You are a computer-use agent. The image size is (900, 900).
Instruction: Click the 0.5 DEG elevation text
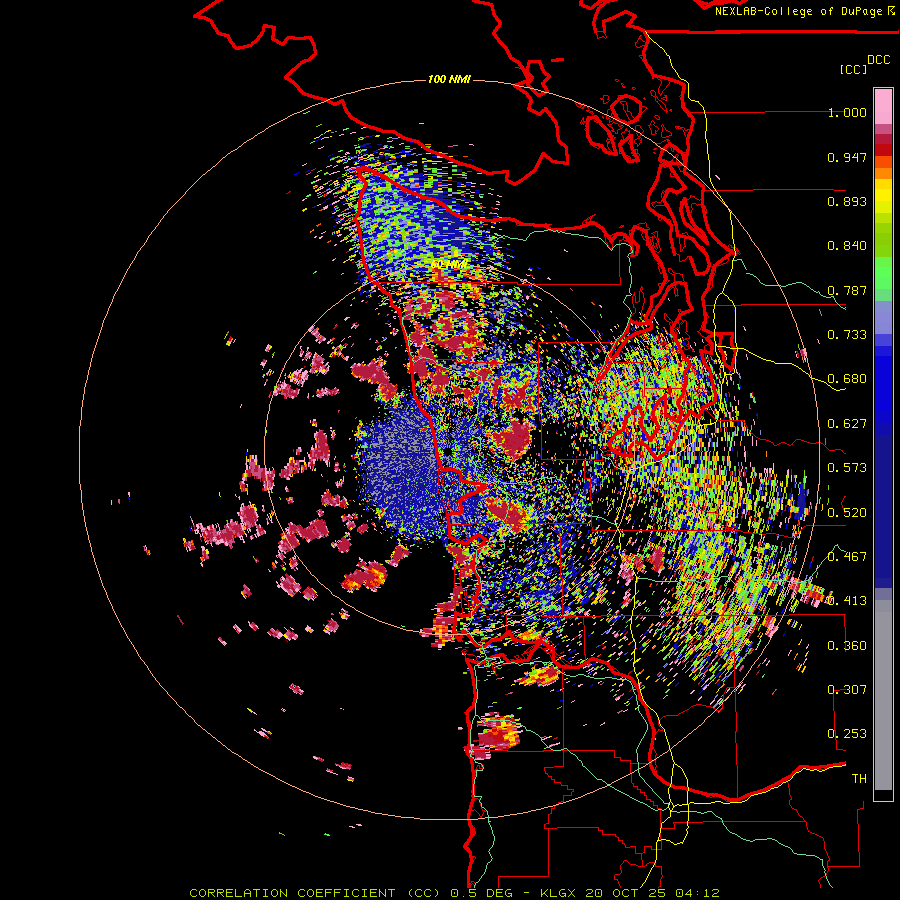tap(482, 893)
